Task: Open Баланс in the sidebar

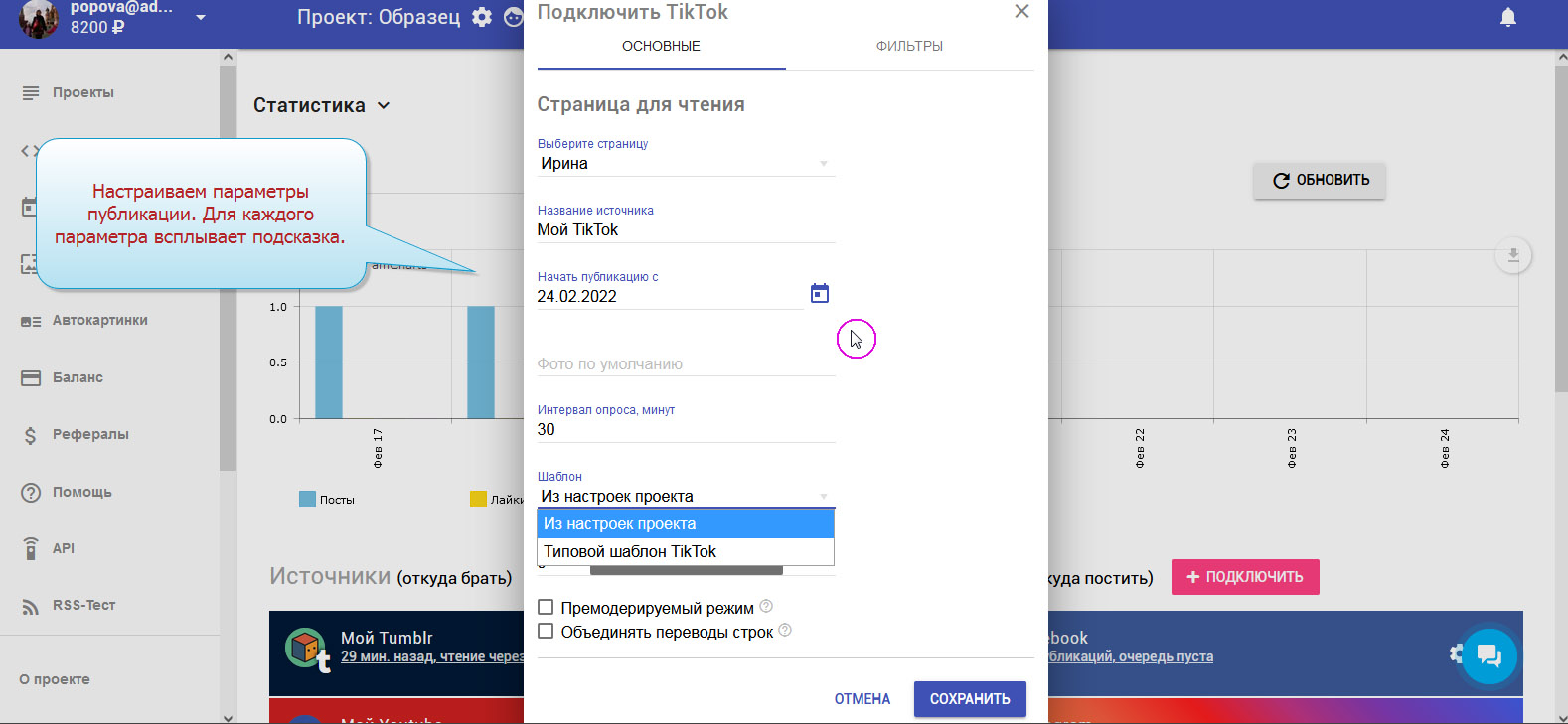Action: [x=78, y=377]
